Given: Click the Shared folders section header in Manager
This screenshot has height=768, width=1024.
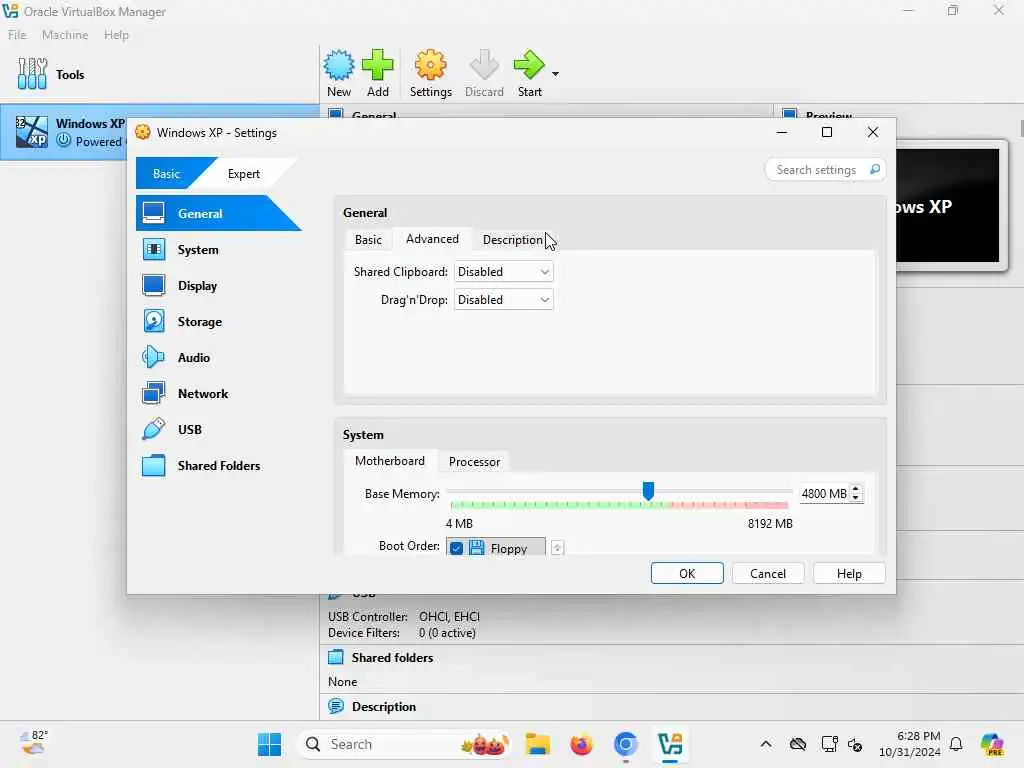Looking at the screenshot, I should coord(392,658).
